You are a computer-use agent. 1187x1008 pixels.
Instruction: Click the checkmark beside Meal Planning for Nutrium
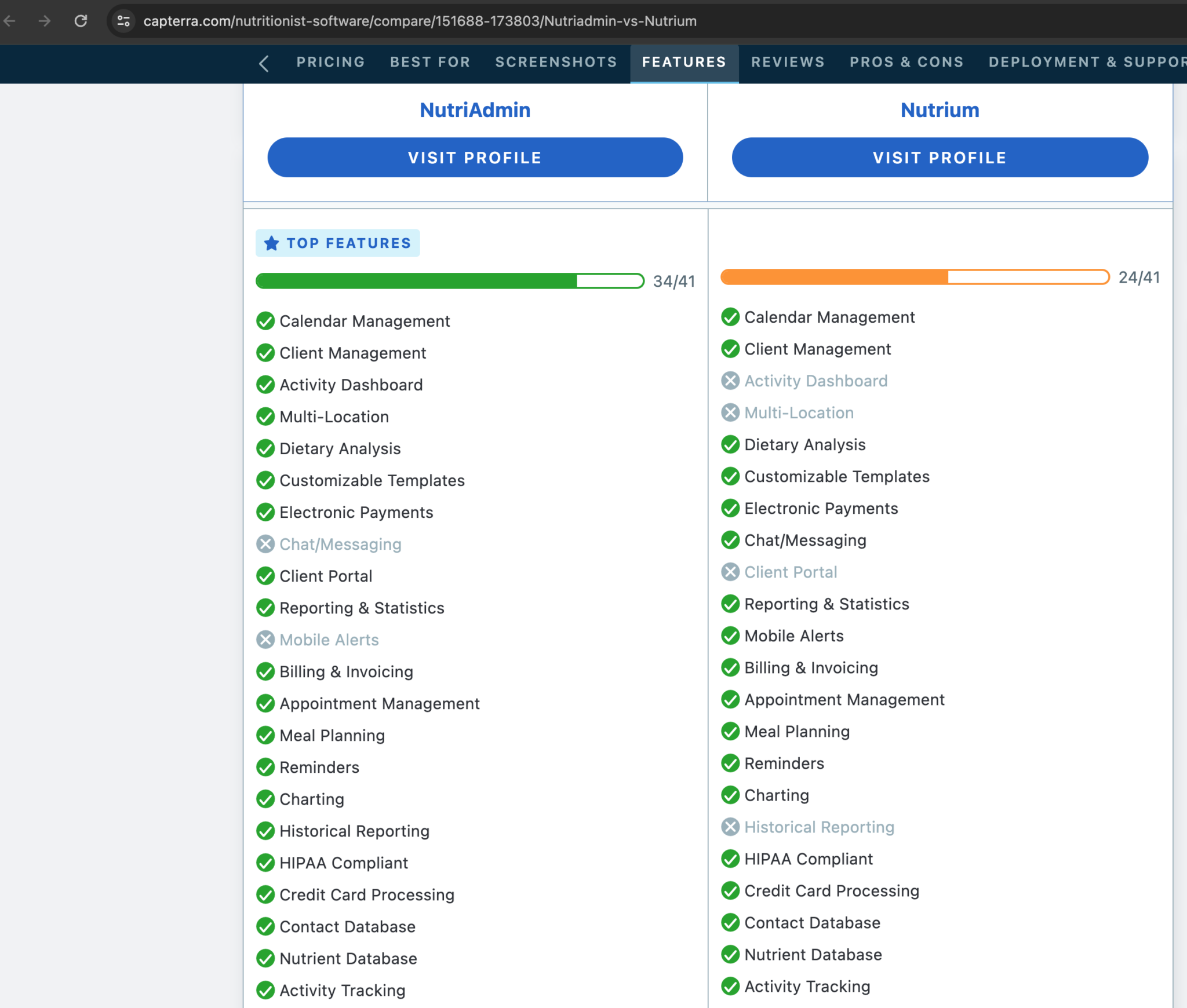[730, 731]
